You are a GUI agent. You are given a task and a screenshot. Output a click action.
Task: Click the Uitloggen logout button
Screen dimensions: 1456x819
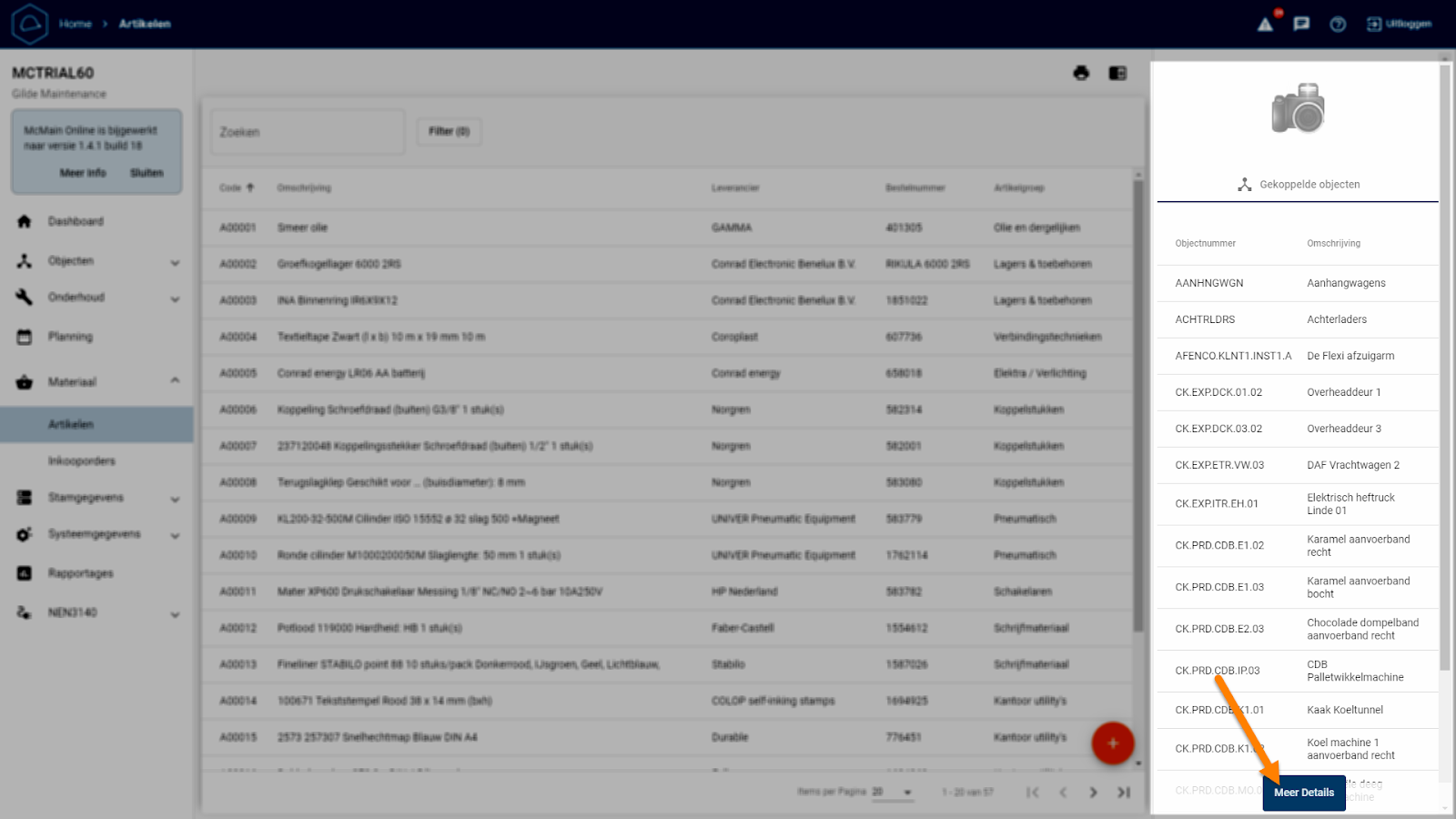pyautogui.click(x=1399, y=25)
